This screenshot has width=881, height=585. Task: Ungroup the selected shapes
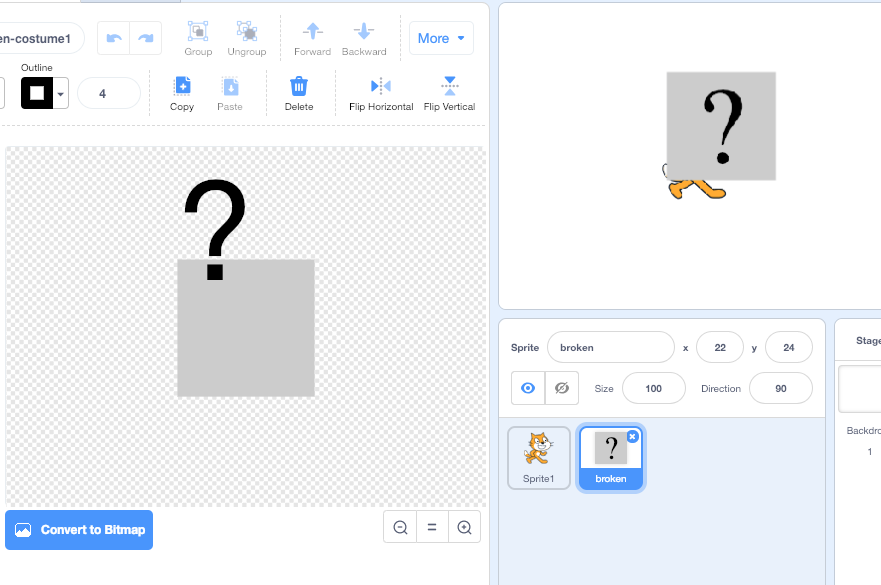click(x=247, y=39)
